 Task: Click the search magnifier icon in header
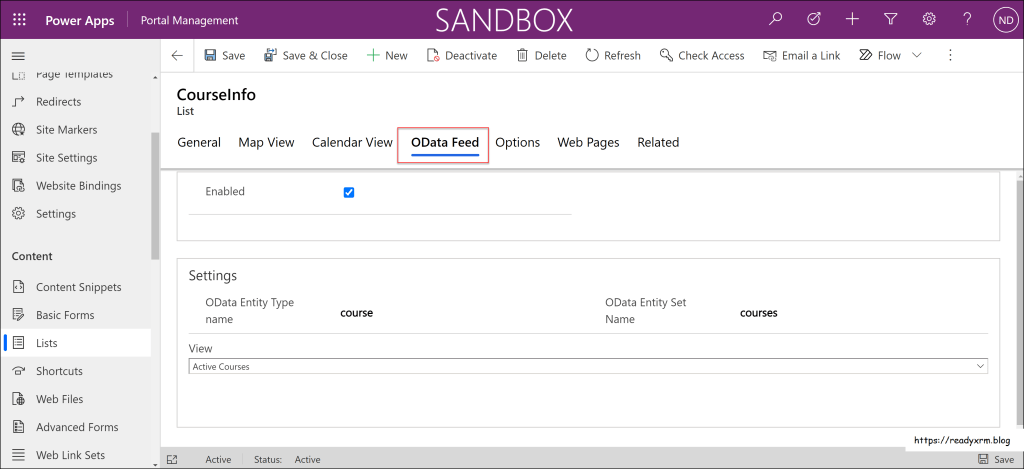point(775,19)
